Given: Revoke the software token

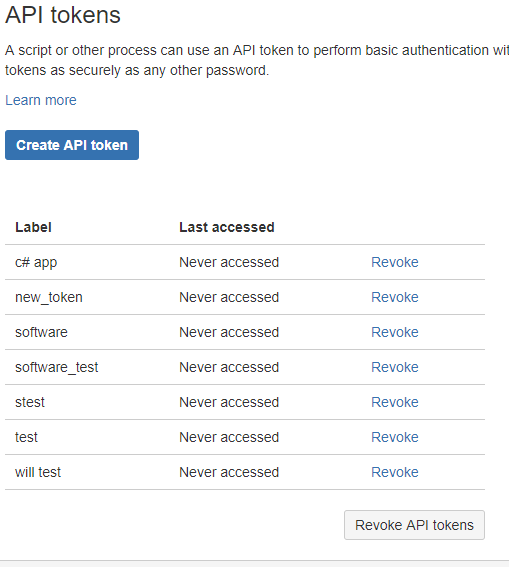Looking at the screenshot, I should click(395, 332).
